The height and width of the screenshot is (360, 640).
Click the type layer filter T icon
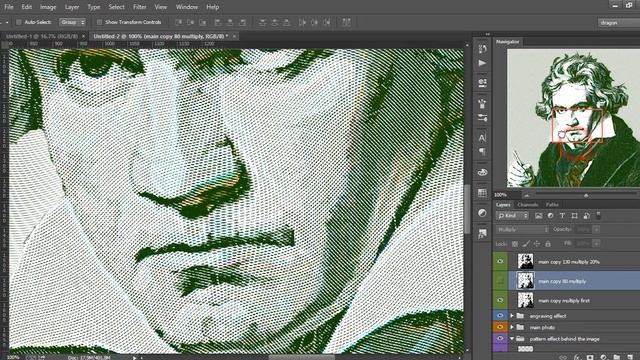click(562, 216)
